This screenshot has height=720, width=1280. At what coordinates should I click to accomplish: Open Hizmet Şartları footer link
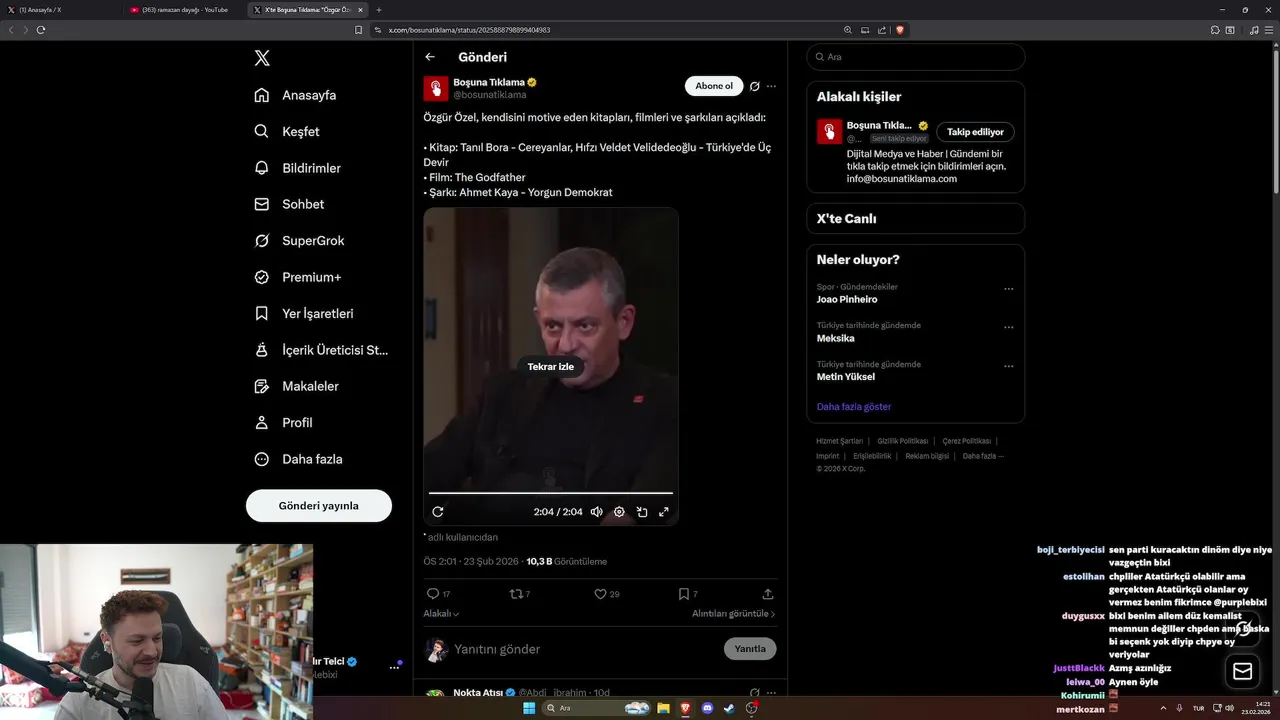click(x=839, y=441)
